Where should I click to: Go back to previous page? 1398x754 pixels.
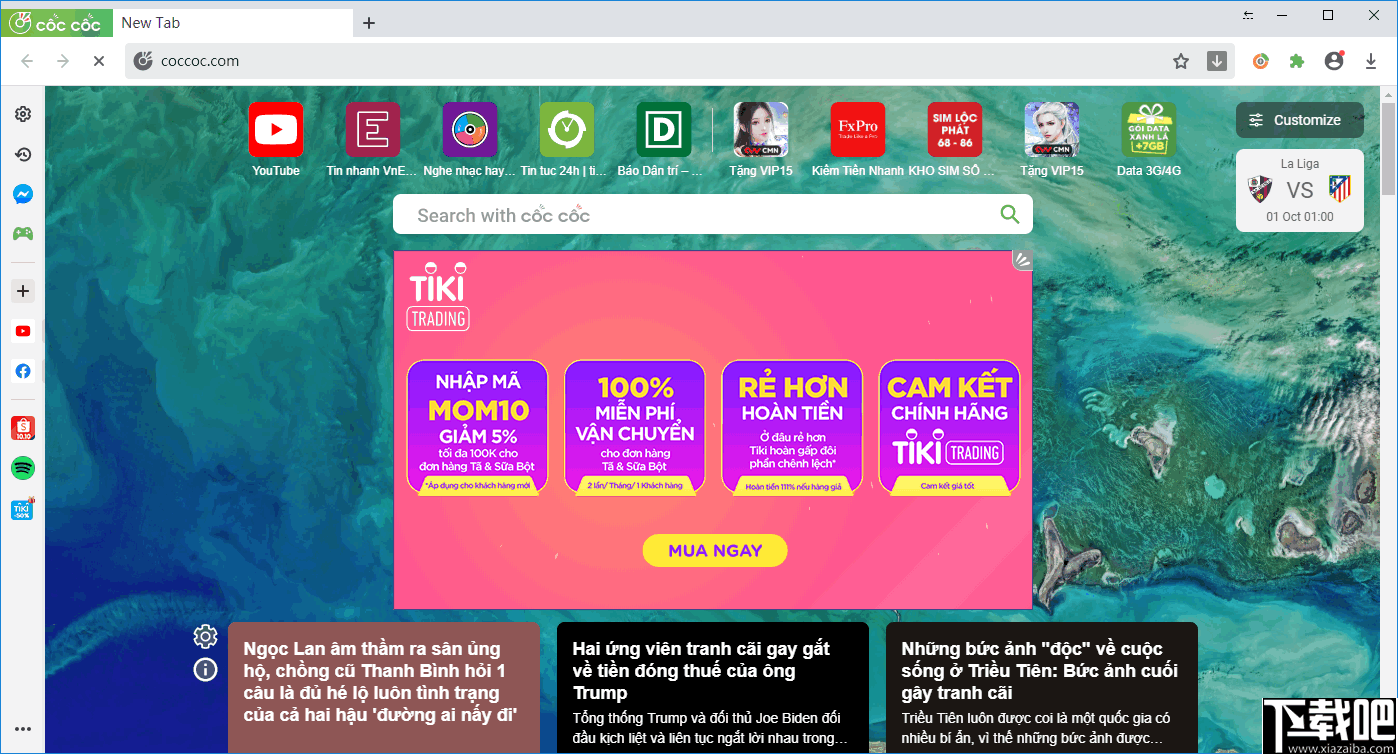coord(27,61)
